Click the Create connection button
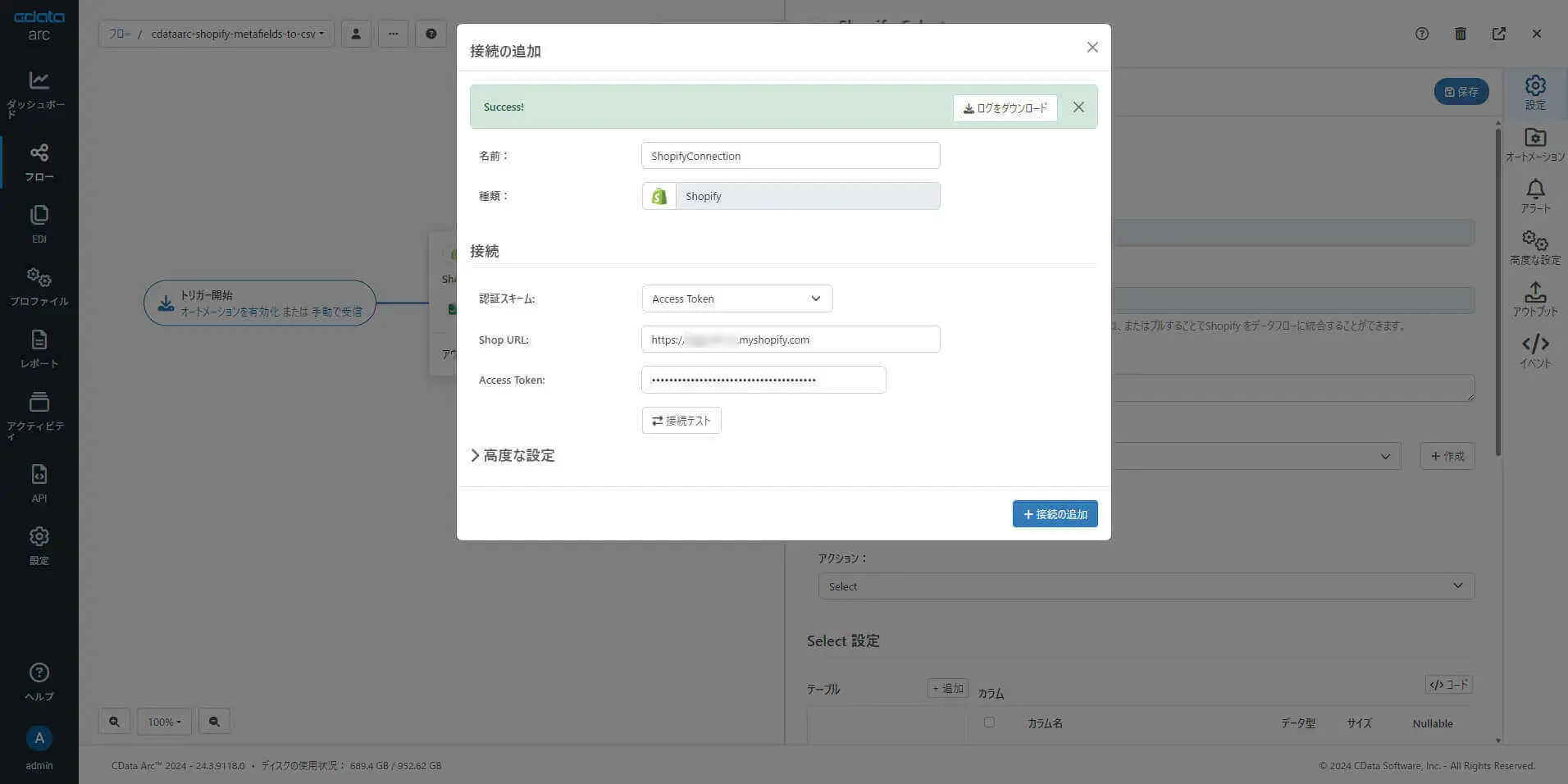The width and height of the screenshot is (1568, 784). (x=1447, y=456)
